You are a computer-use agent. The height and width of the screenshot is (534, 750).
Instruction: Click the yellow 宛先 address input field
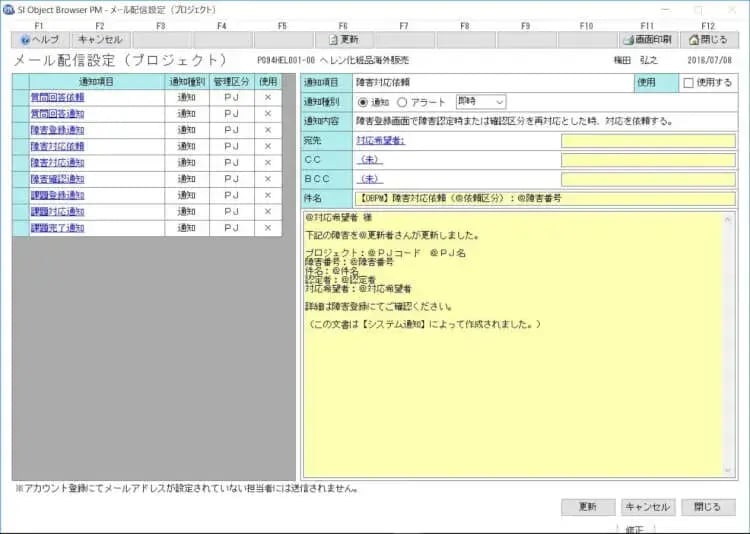648,141
